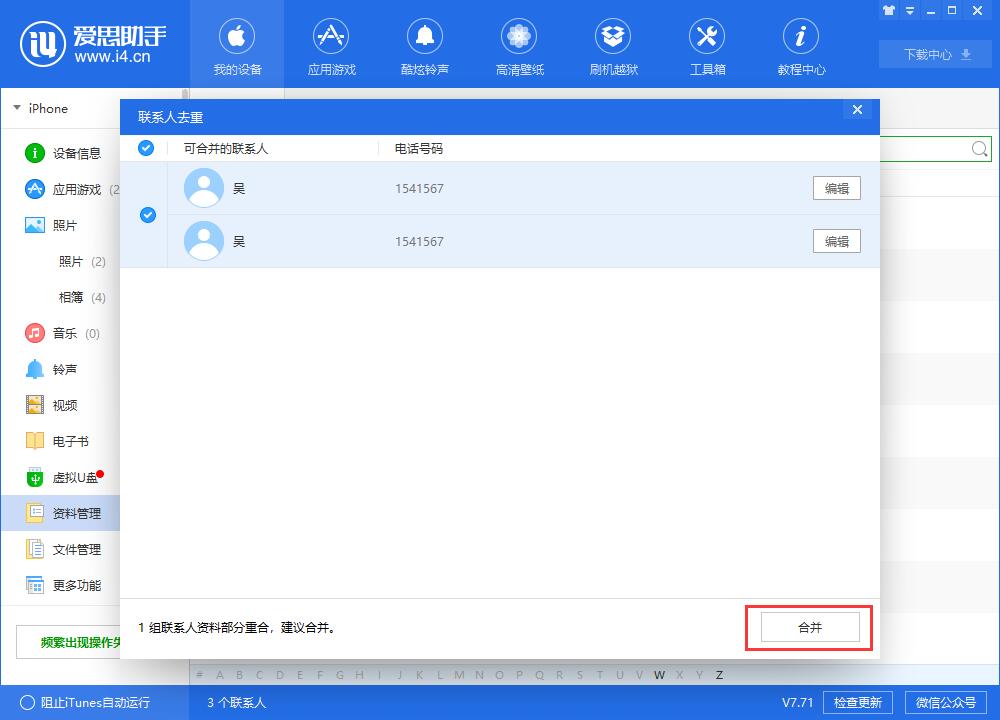Click the 合并 merge button
This screenshot has height=720, width=1000.
808,627
